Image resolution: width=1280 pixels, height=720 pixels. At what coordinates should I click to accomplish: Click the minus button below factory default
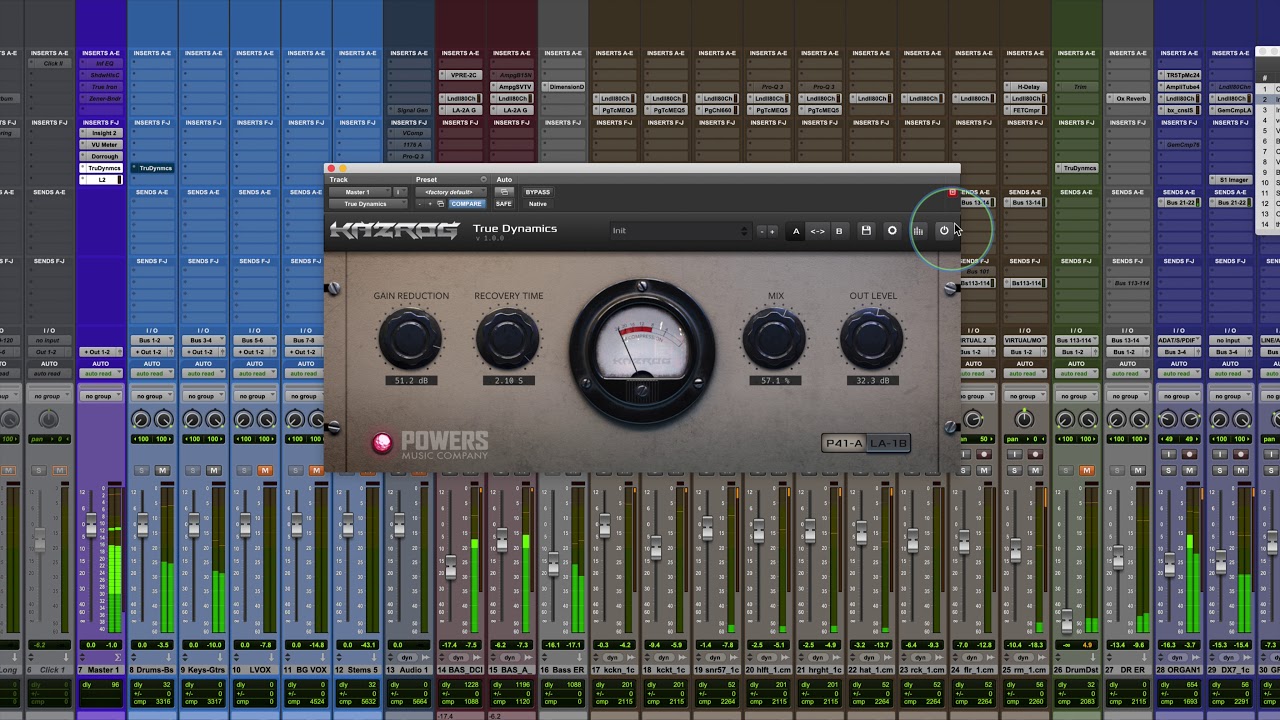420,204
